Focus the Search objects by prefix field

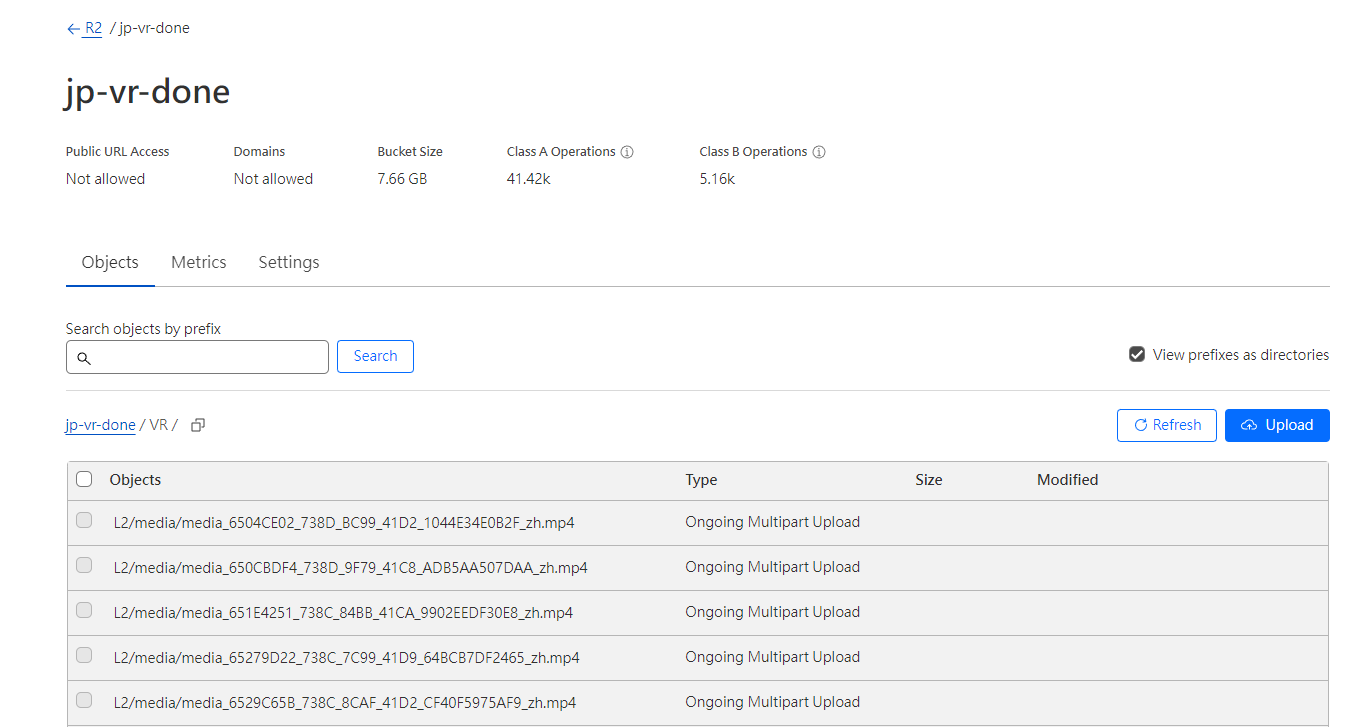tap(208, 357)
